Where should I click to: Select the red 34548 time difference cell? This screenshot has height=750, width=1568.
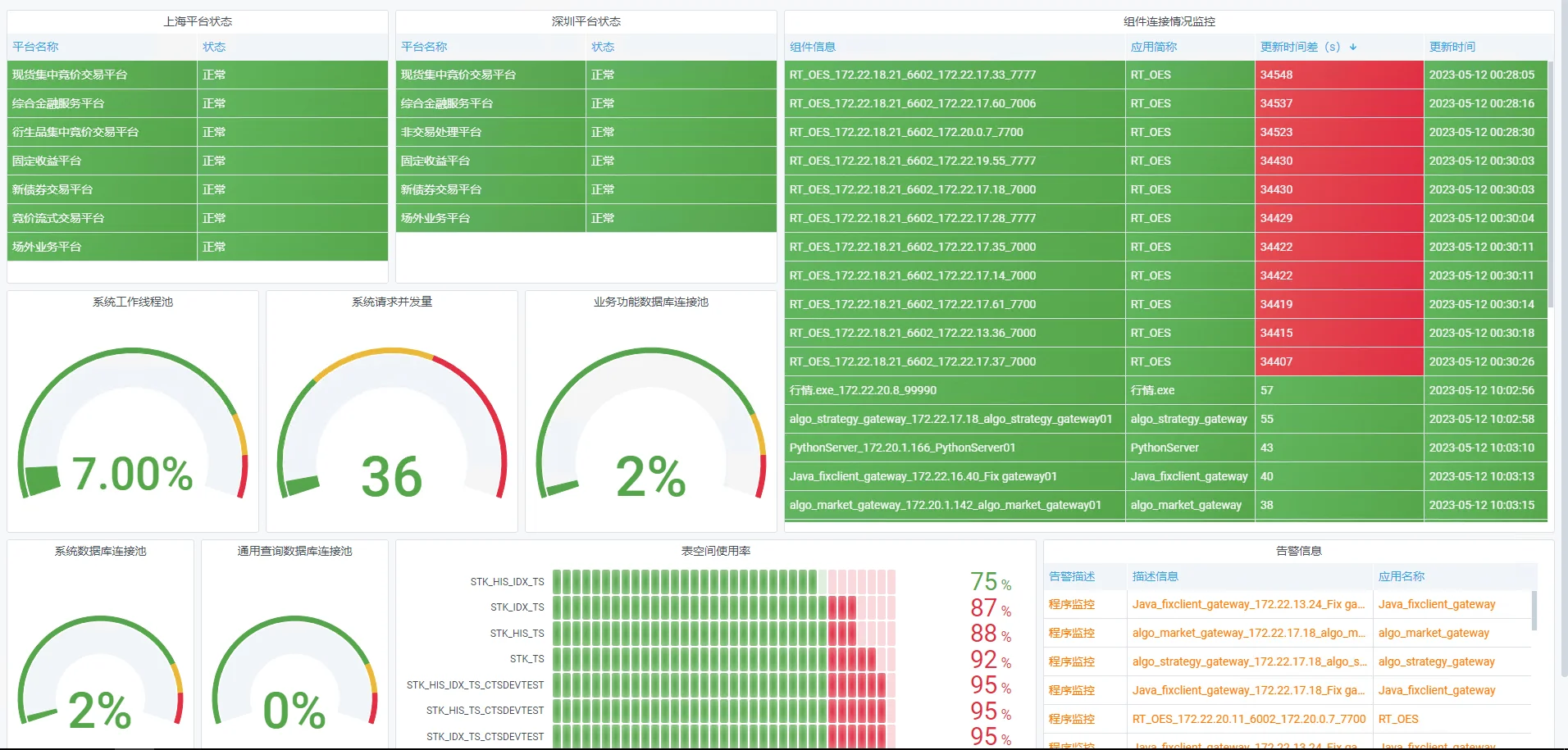coord(1338,75)
